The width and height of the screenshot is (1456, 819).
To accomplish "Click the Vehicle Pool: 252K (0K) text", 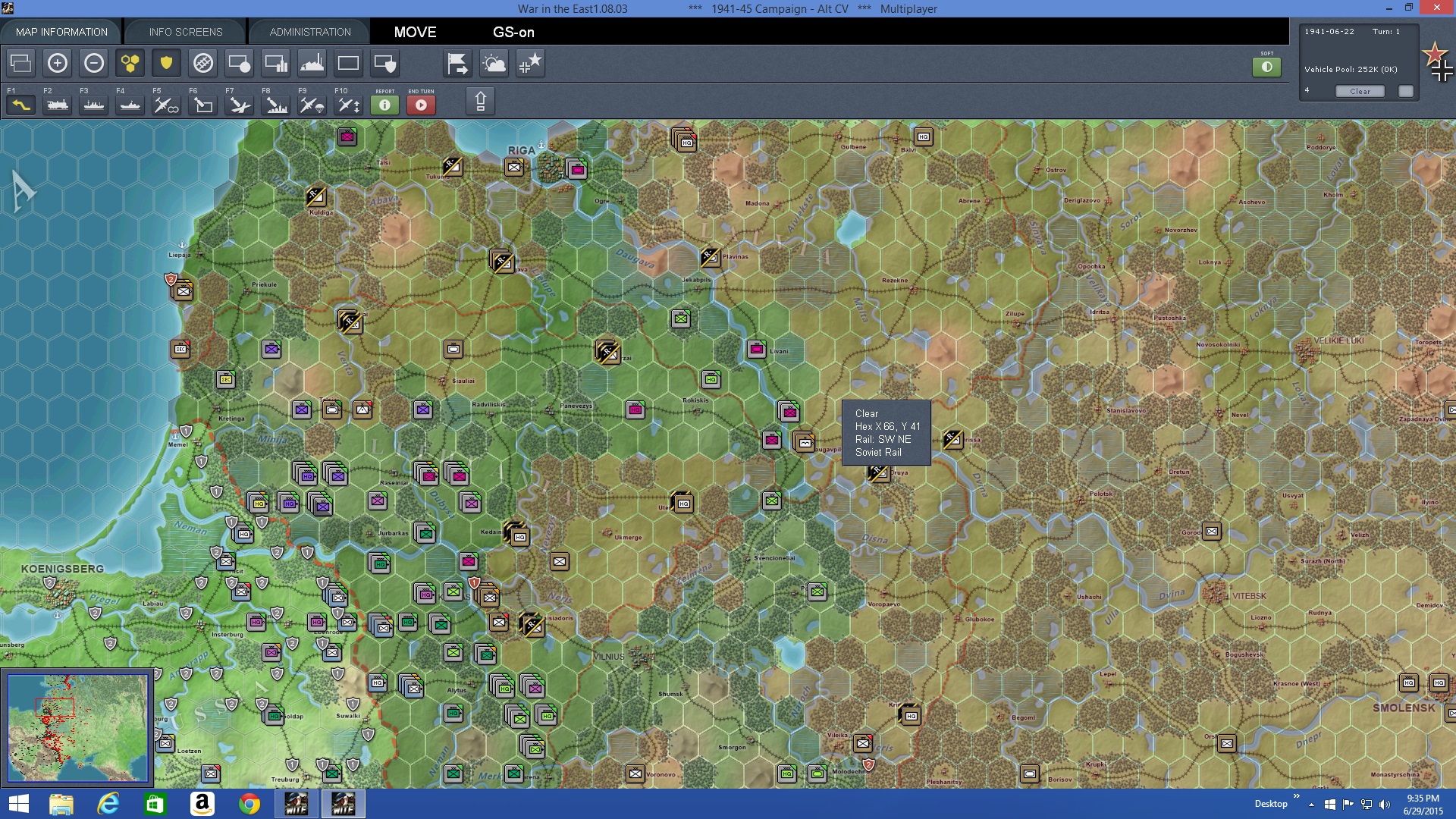I will pyautogui.click(x=1351, y=69).
